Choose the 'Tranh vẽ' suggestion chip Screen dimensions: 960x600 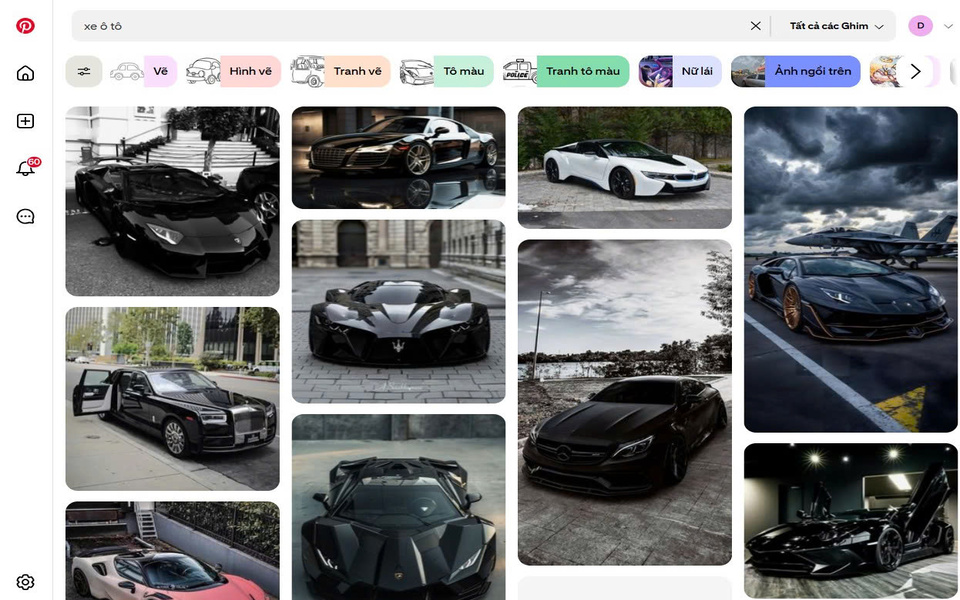coord(340,71)
